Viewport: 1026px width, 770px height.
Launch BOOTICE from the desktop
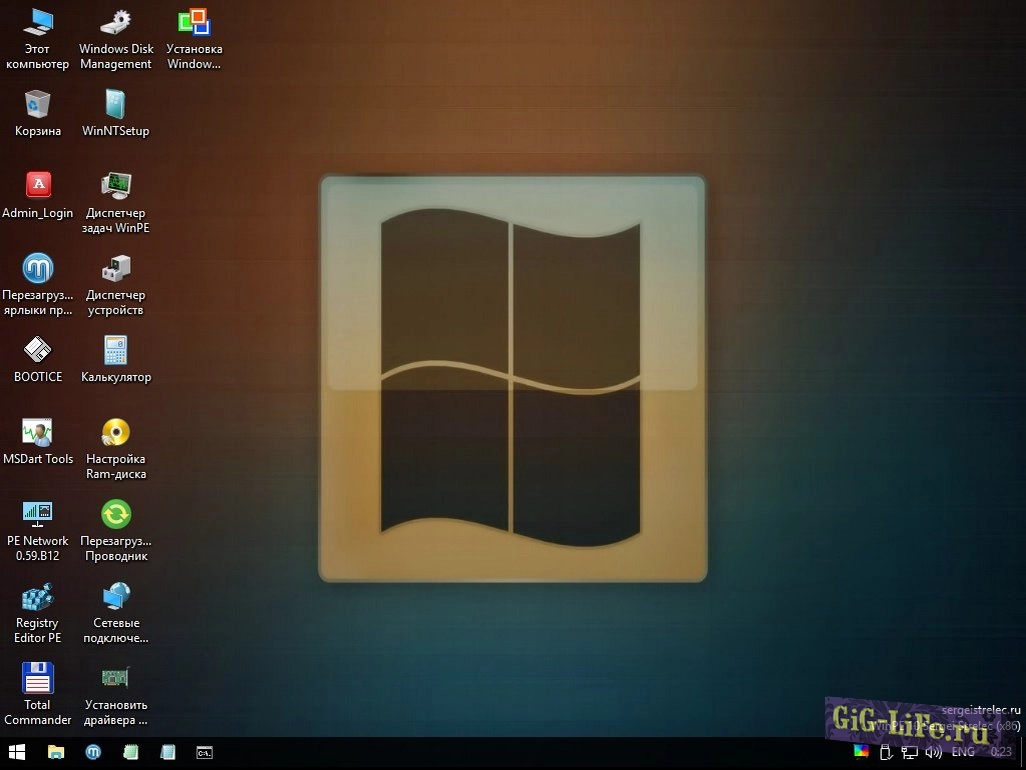tap(38, 350)
